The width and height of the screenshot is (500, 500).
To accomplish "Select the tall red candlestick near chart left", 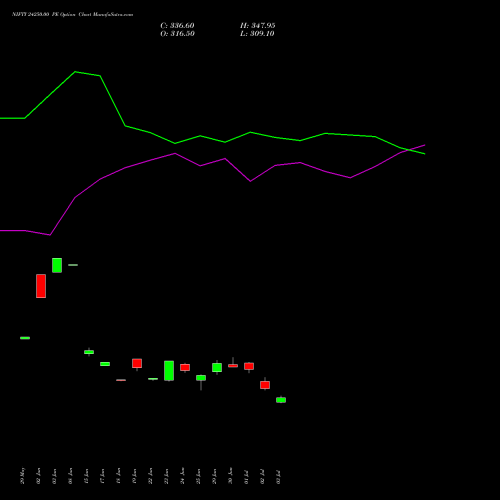I will click(41, 286).
